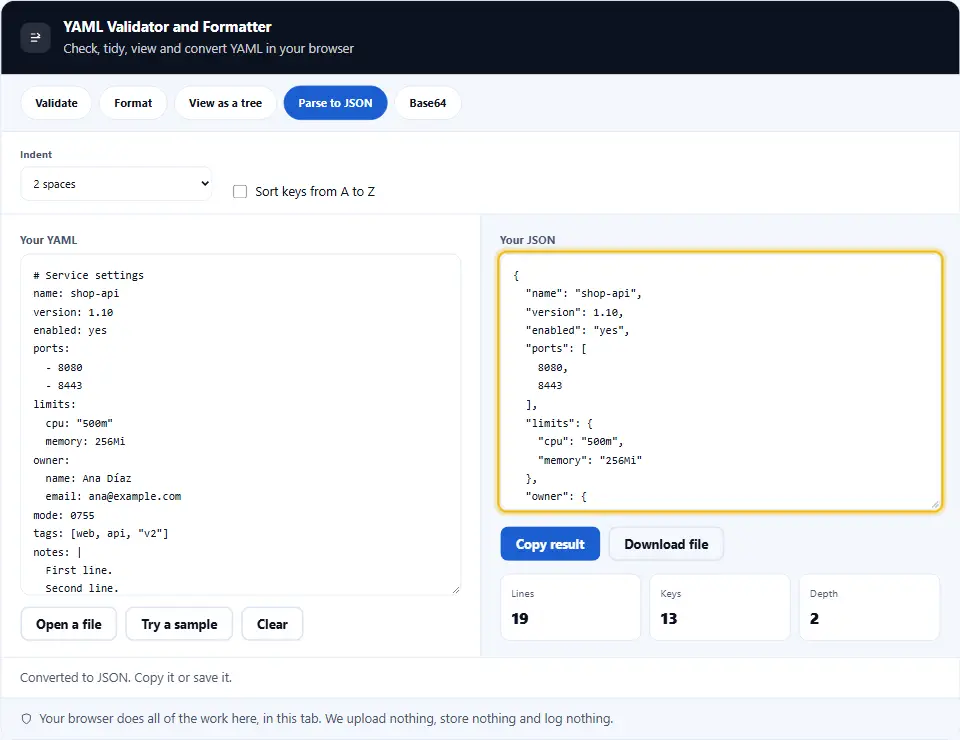Click the '# Service settings' comment line
The height and width of the screenshot is (740, 960).
(89, 275)
